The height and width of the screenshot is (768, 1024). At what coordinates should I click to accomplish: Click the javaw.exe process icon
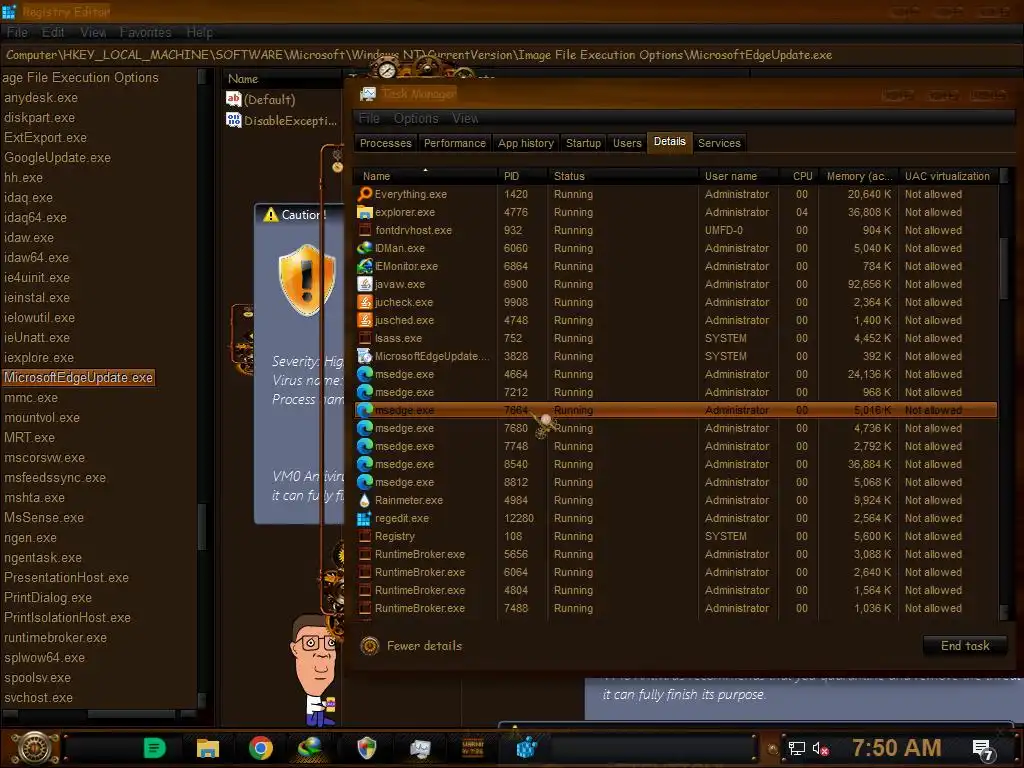click(364, 284)
